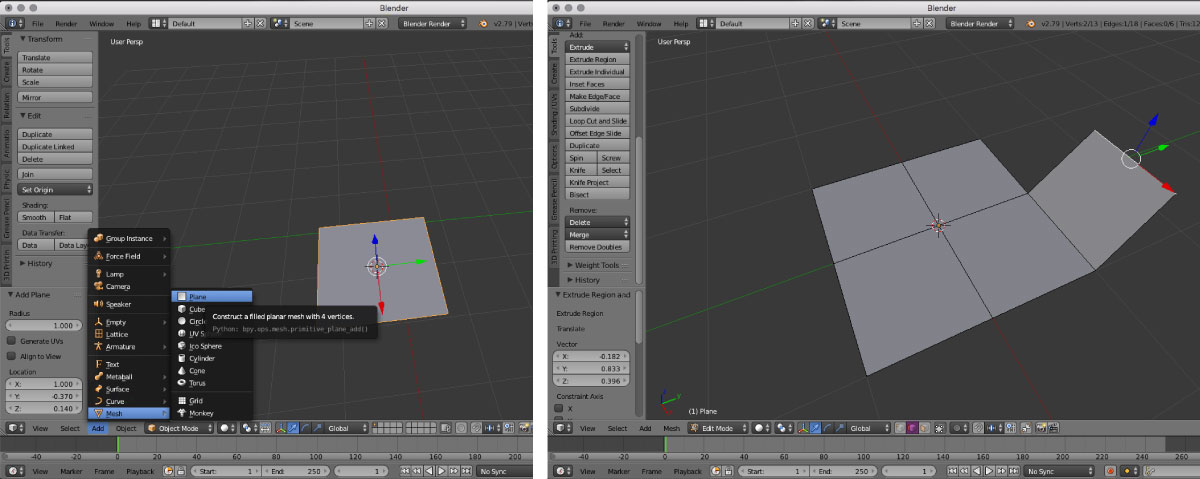
Task: Select Lattice from the Add menu
Action: pos(130,334)
